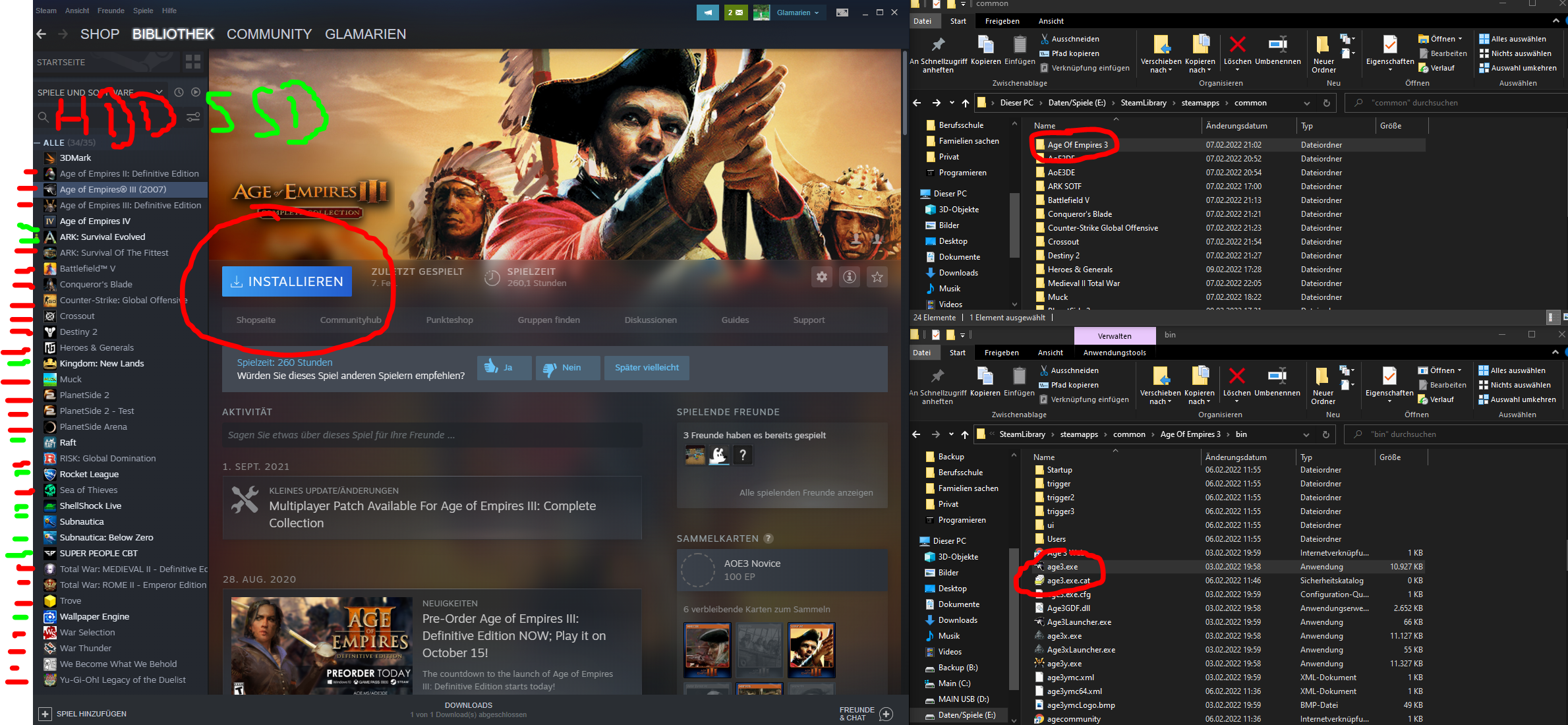Recommend the game with Ja button
This screenshot has height=725, width=1568.
(x=504, y=368)
